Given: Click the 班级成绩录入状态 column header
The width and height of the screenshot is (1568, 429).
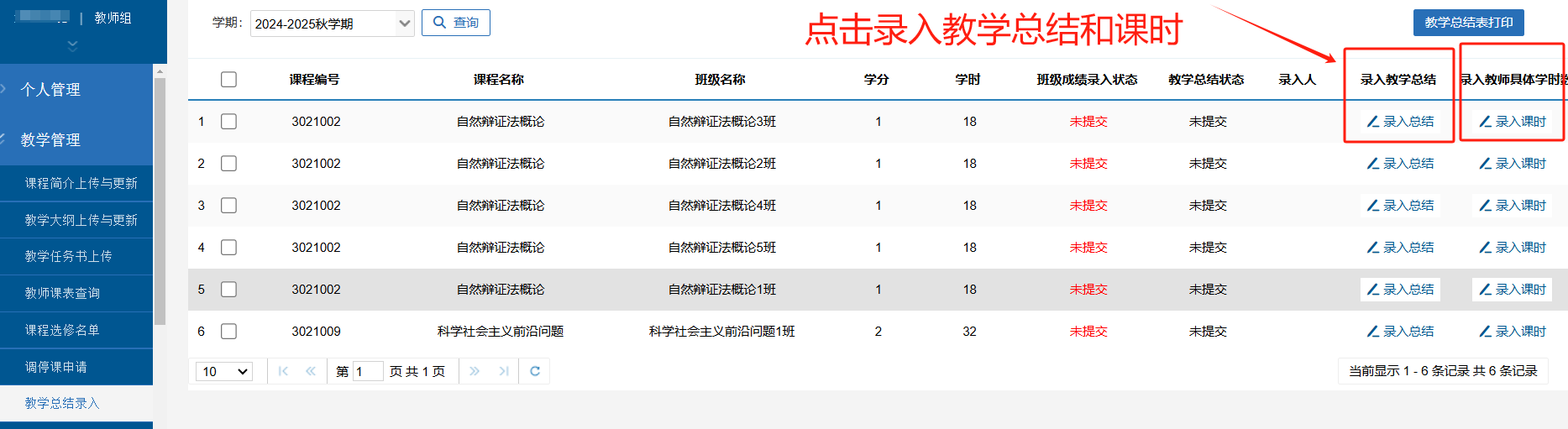Looking at the screenshot, I should (1088, 80).
